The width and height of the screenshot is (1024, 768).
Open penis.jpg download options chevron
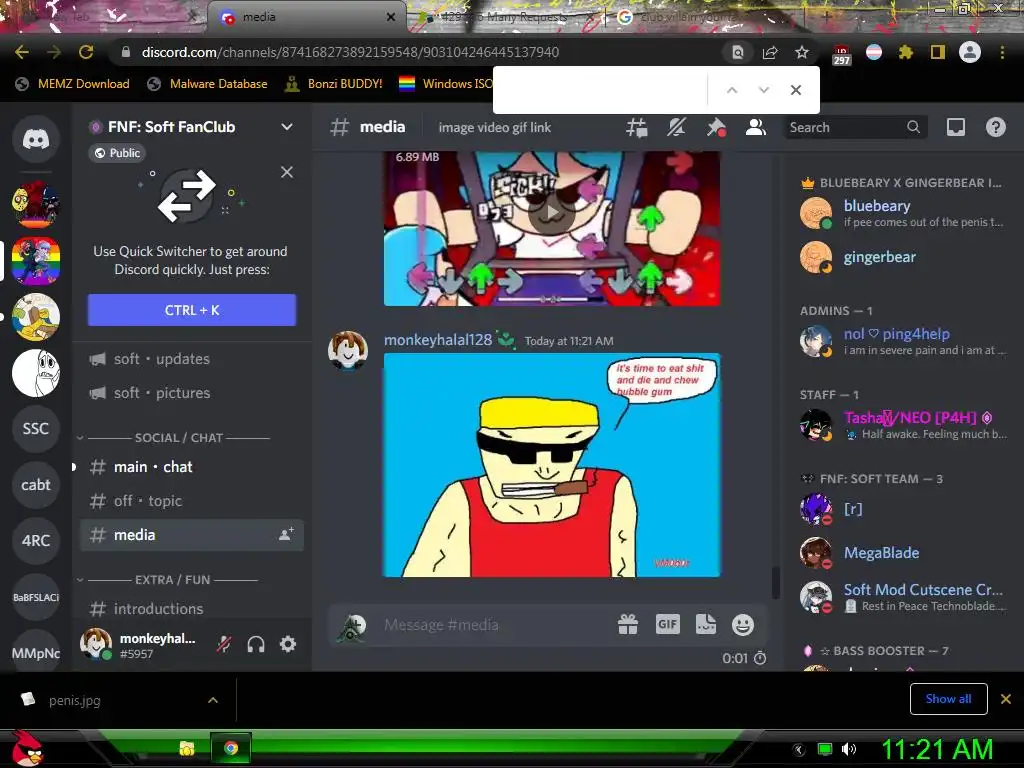(213, 700)
